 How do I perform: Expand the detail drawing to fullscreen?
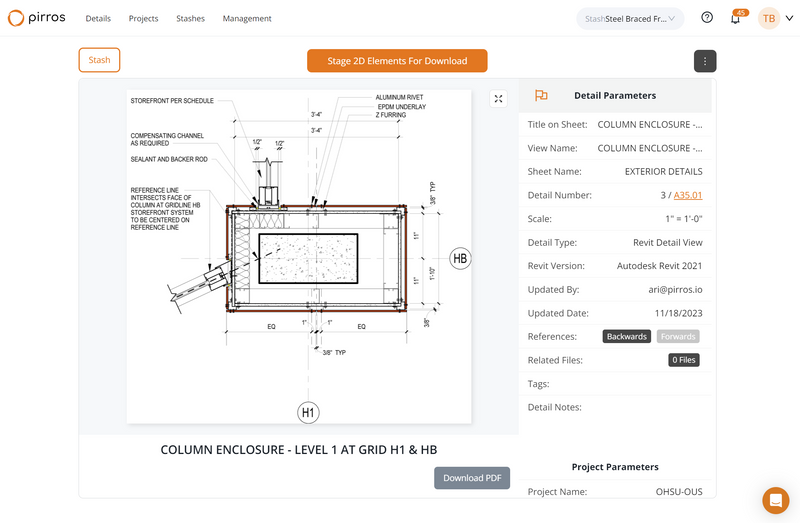click(499, 98)
